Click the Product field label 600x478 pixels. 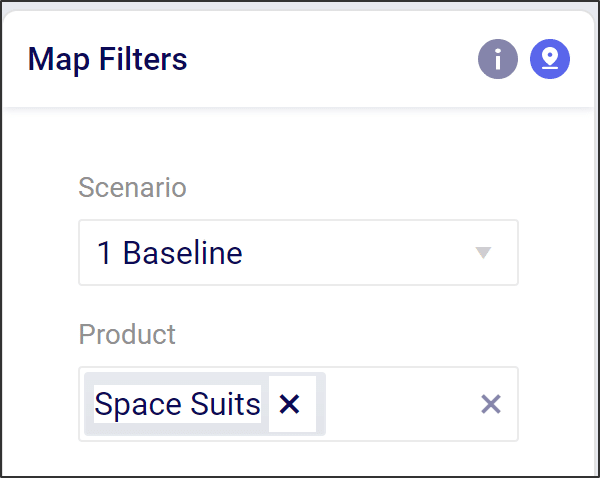click(x=127, y=334)
